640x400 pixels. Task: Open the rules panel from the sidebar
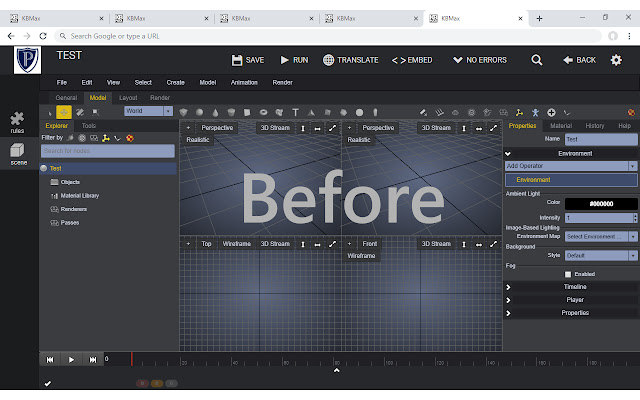[18, 122]
